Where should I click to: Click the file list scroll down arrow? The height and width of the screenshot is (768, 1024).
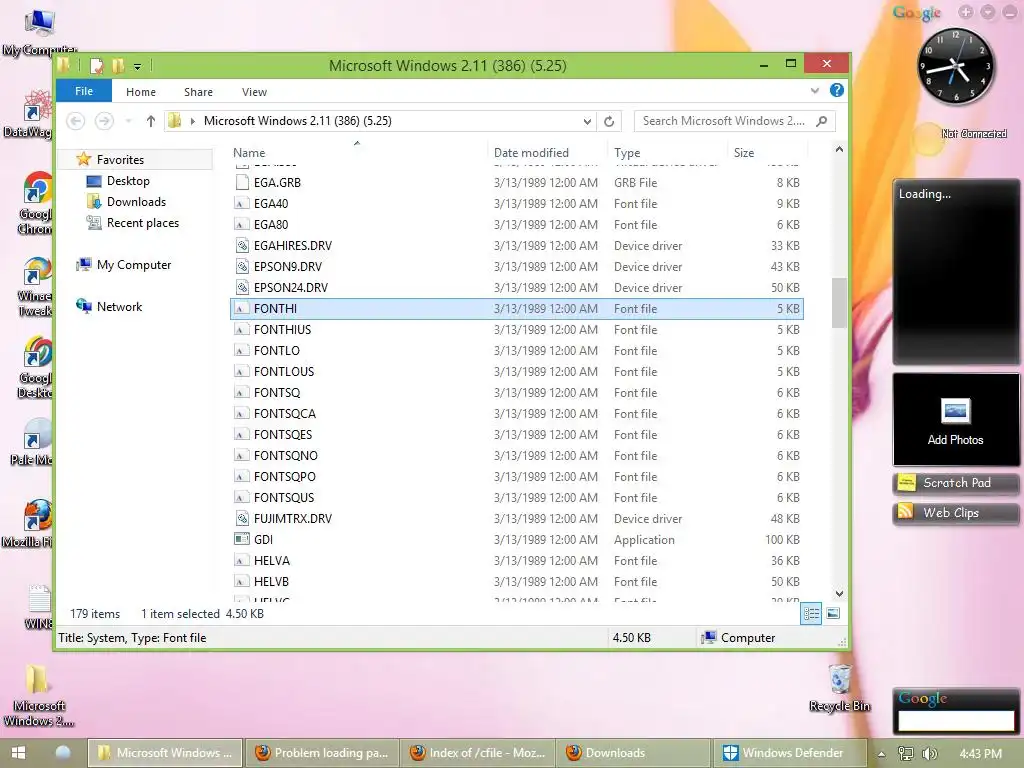[839, 594]
